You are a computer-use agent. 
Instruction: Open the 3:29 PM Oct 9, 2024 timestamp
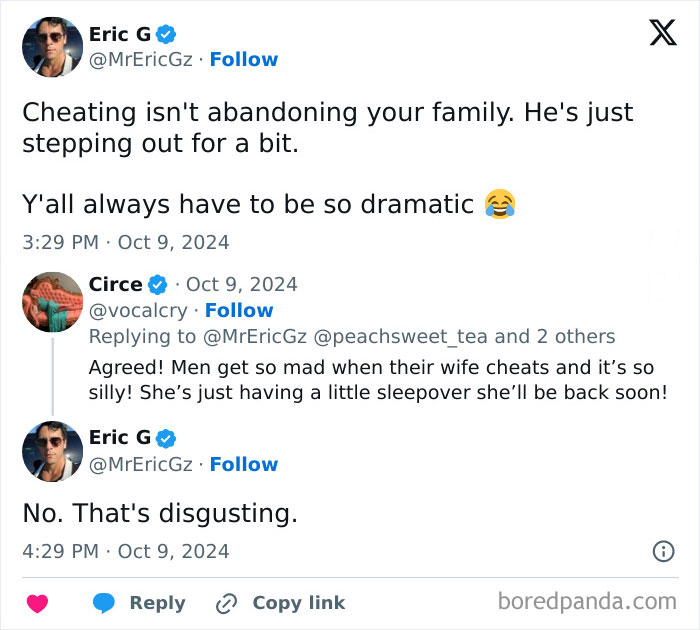coord(126,242)
